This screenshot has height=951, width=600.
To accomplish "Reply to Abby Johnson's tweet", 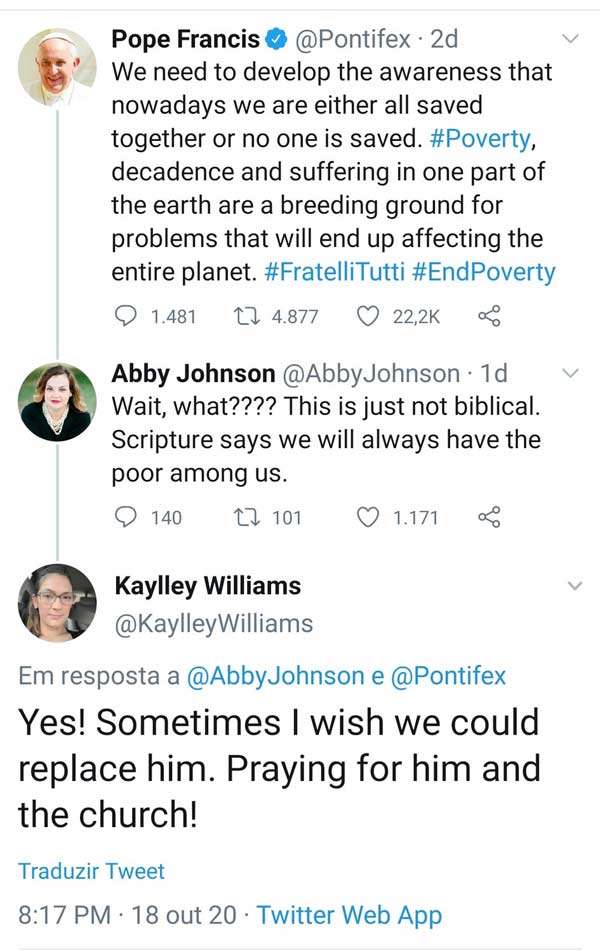I will point(125,517).
